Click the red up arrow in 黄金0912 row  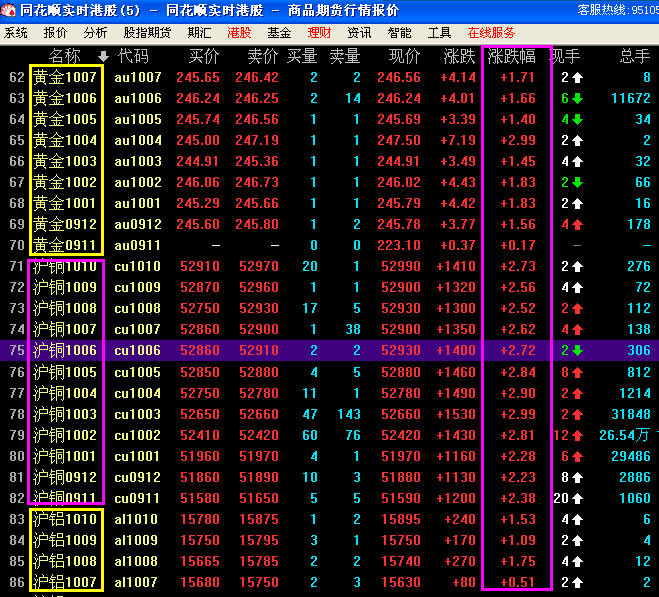[x=578, y=224]
